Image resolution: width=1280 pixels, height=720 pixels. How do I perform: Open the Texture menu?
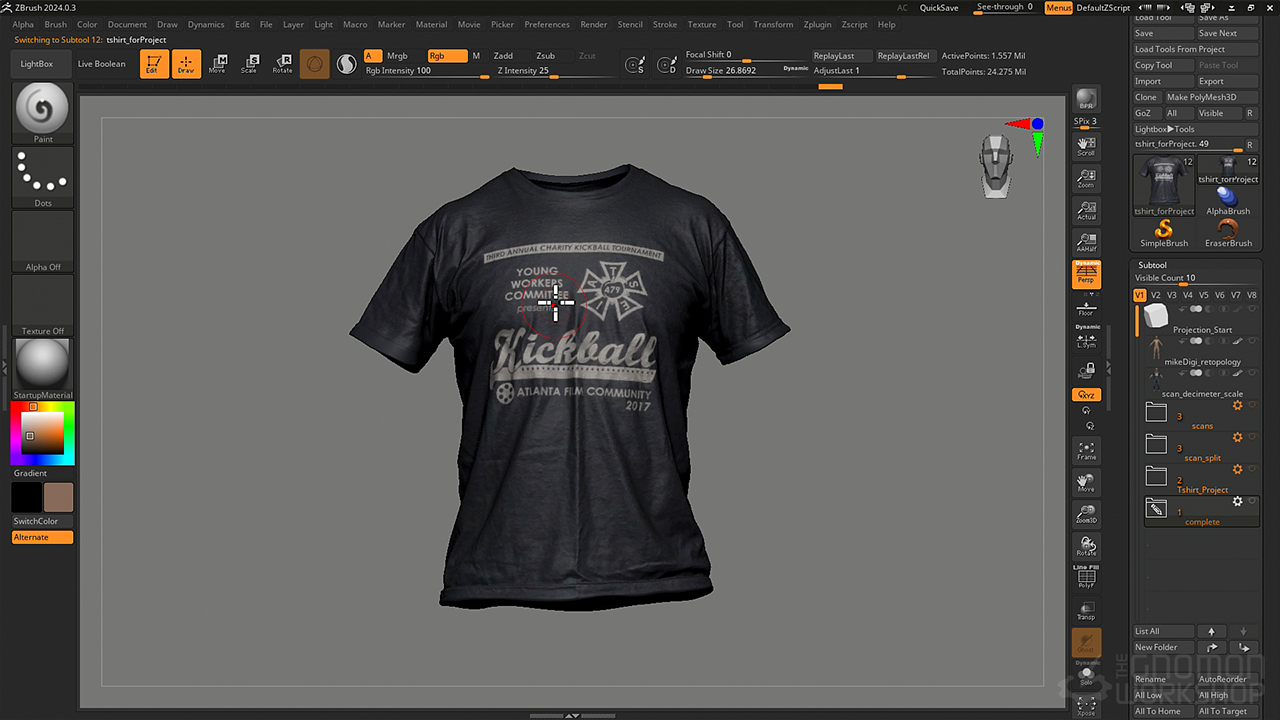click(x=702, y=24)
